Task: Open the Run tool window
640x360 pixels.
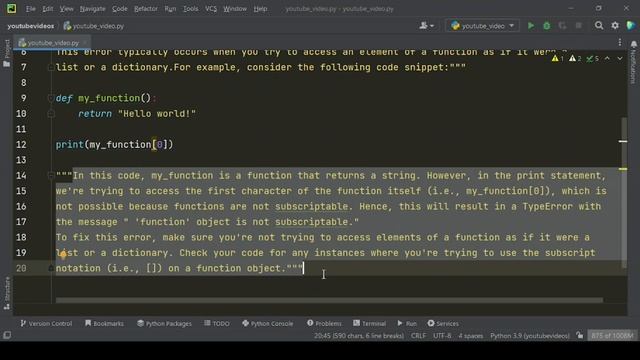Action: point(407,323)
